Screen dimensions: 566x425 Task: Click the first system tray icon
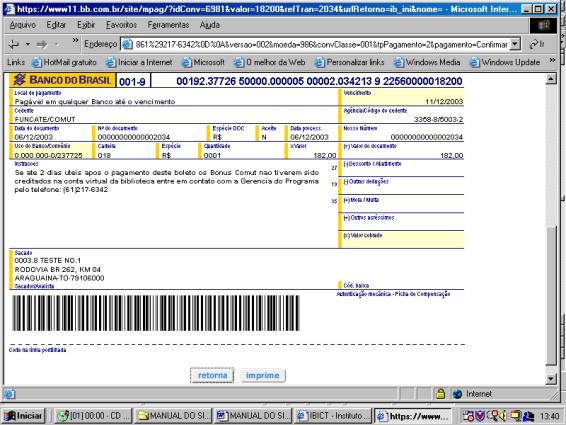click(x=469, y=416)
